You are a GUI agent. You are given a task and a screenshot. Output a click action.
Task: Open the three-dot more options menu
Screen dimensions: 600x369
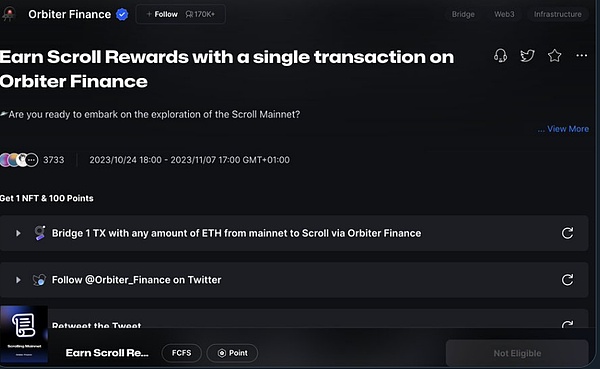pos(582,56)
